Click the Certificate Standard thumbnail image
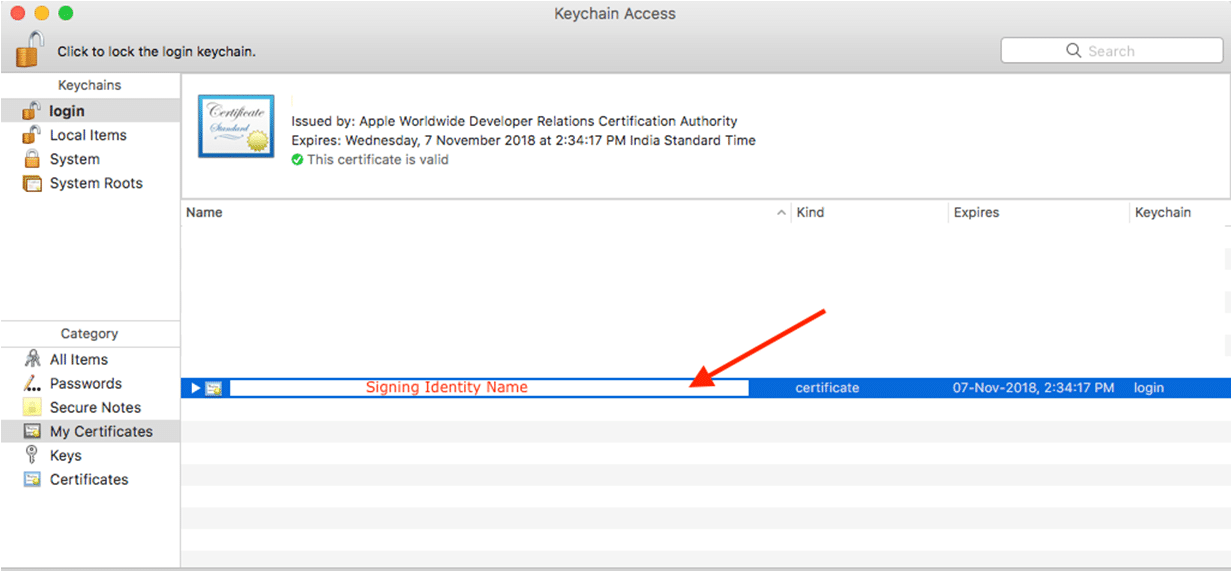1232x572 pixels. point(236,126)
